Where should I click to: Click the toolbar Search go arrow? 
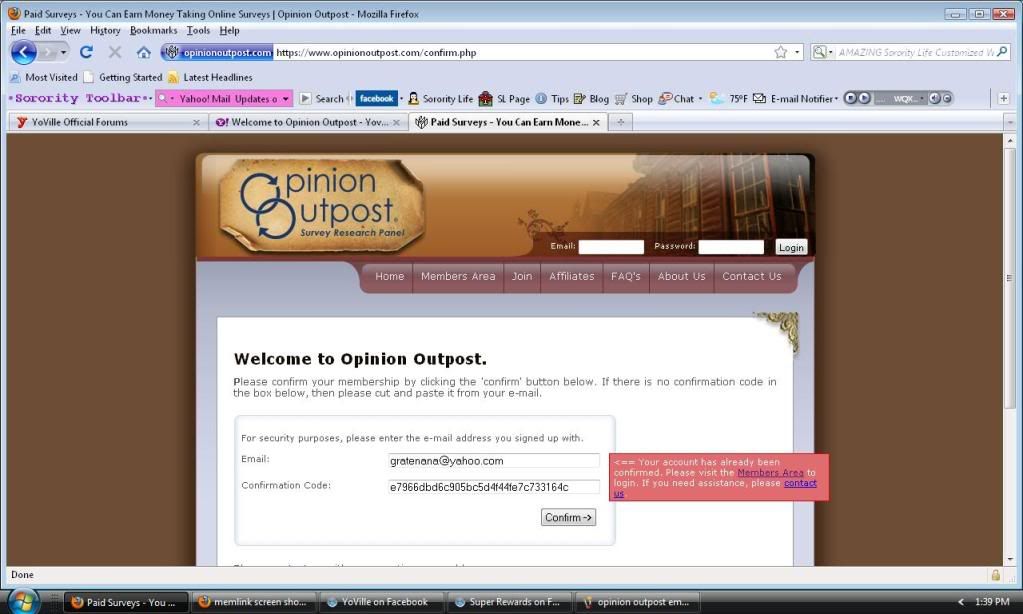point(305,99)
